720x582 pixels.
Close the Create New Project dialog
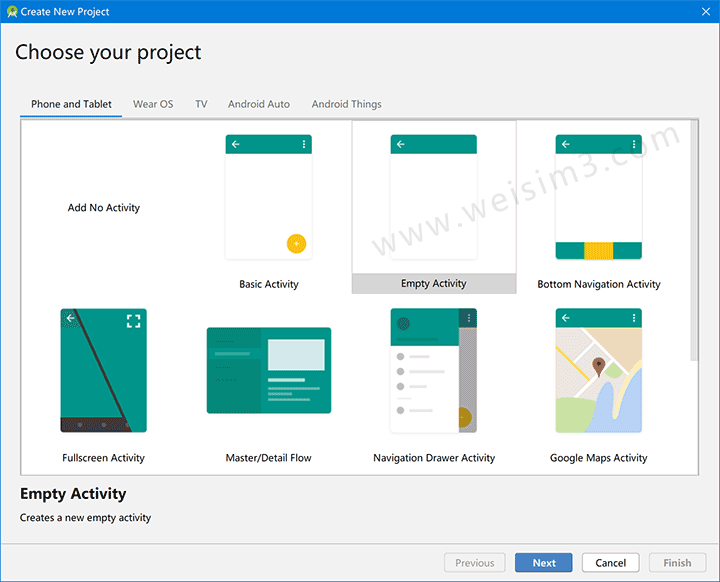point(706,11)
